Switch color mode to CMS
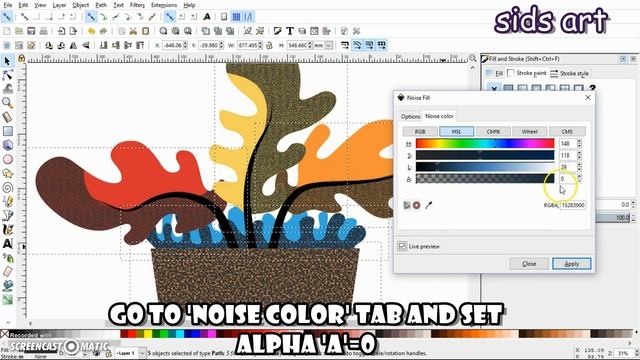 567,131
